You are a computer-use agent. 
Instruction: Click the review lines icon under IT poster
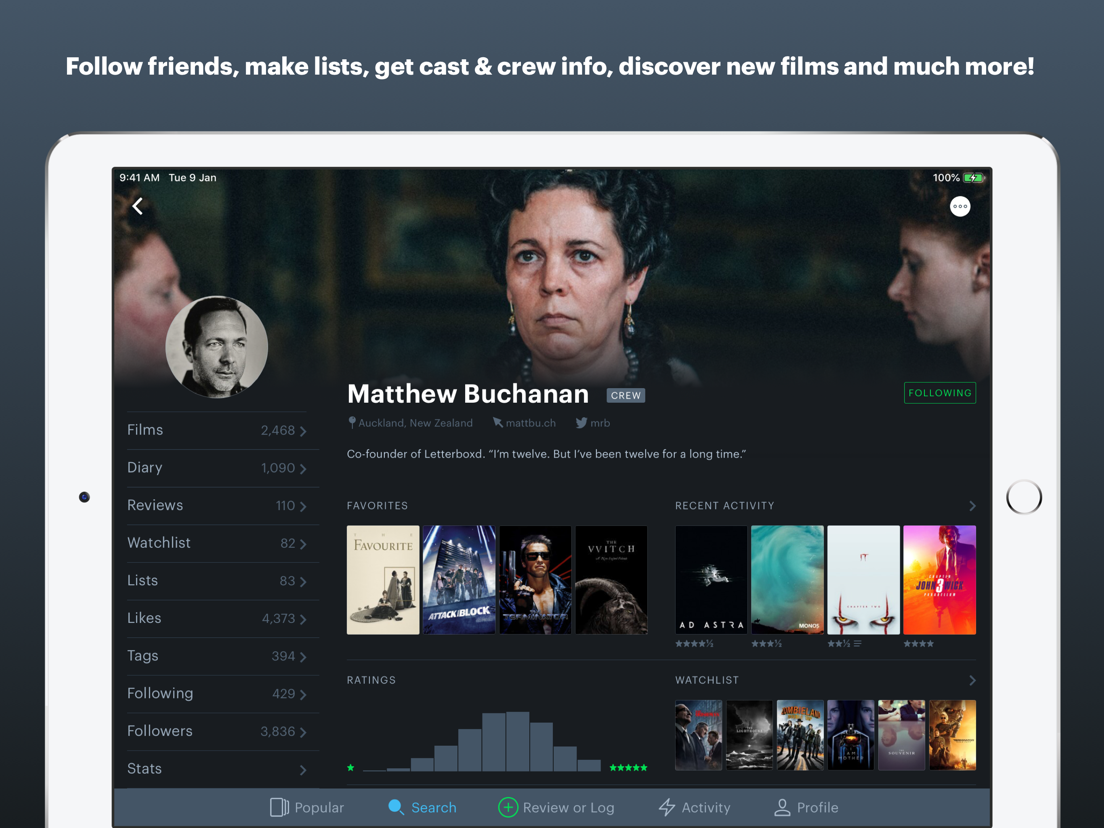point(857,644)
